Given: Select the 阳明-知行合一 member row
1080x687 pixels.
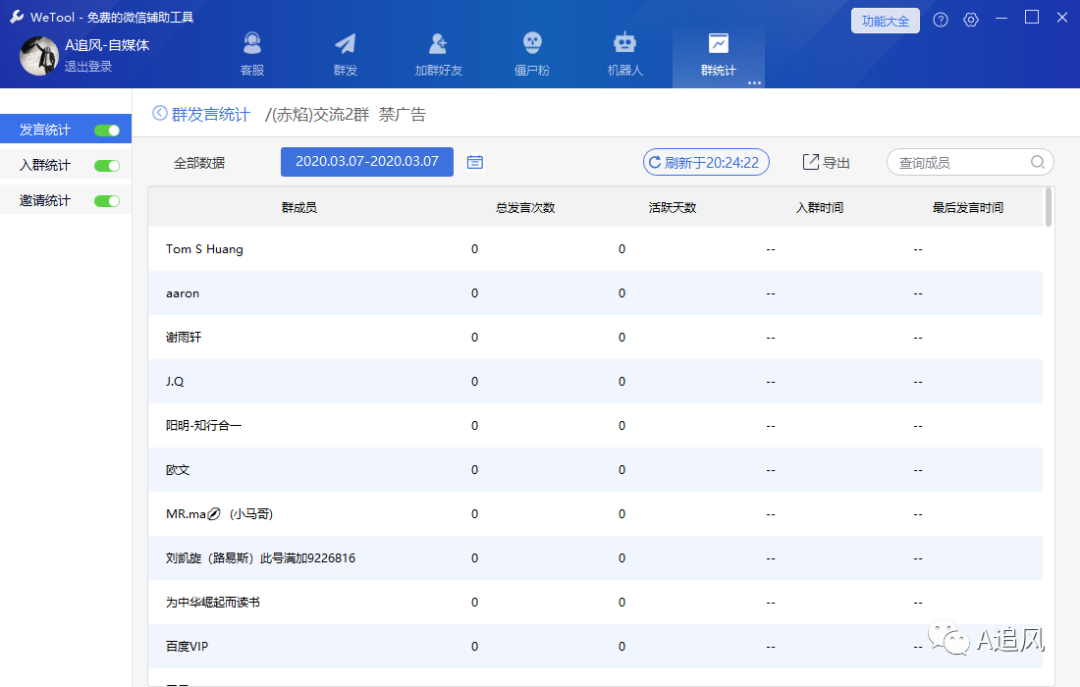Looking at the screenshot, I should (x=595, y=425).
